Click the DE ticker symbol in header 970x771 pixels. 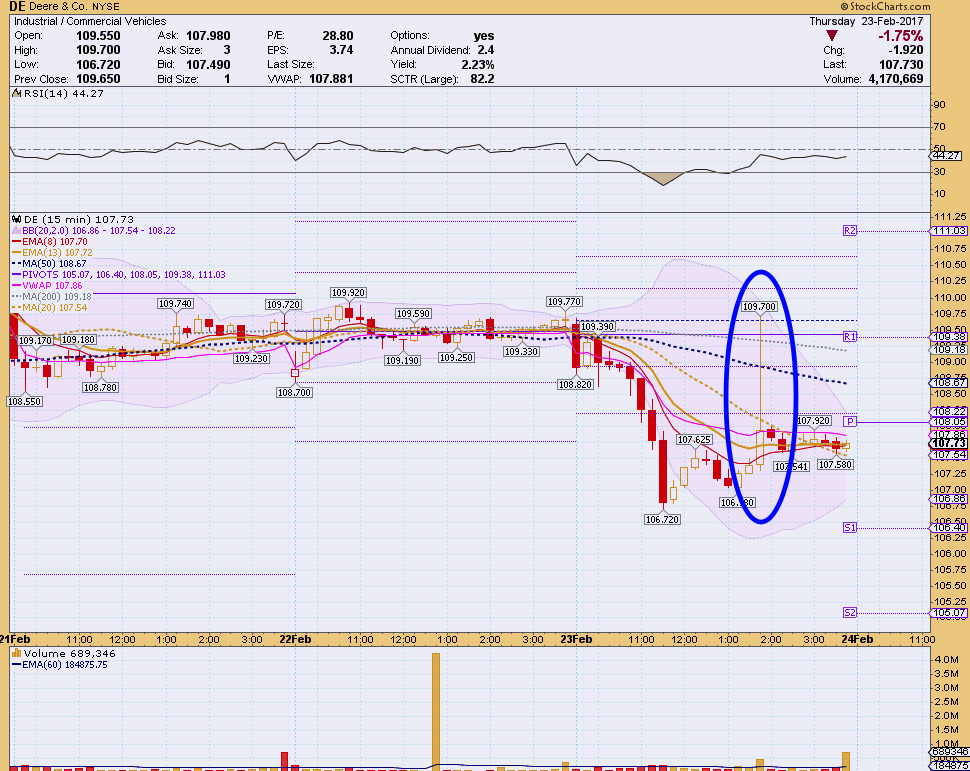[18, 7]
